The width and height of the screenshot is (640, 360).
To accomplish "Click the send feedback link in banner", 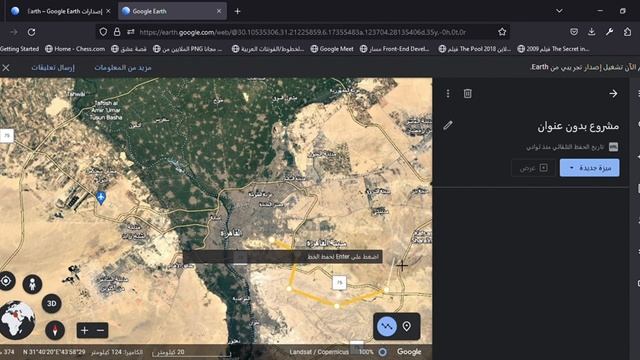I will (x=53, y=68).
